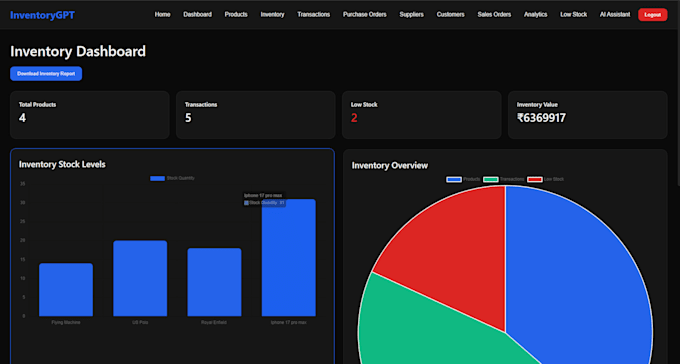Go to the Home page
This screenshot has width=680, height=364.
pyautogui.click(x=163, y=14)
